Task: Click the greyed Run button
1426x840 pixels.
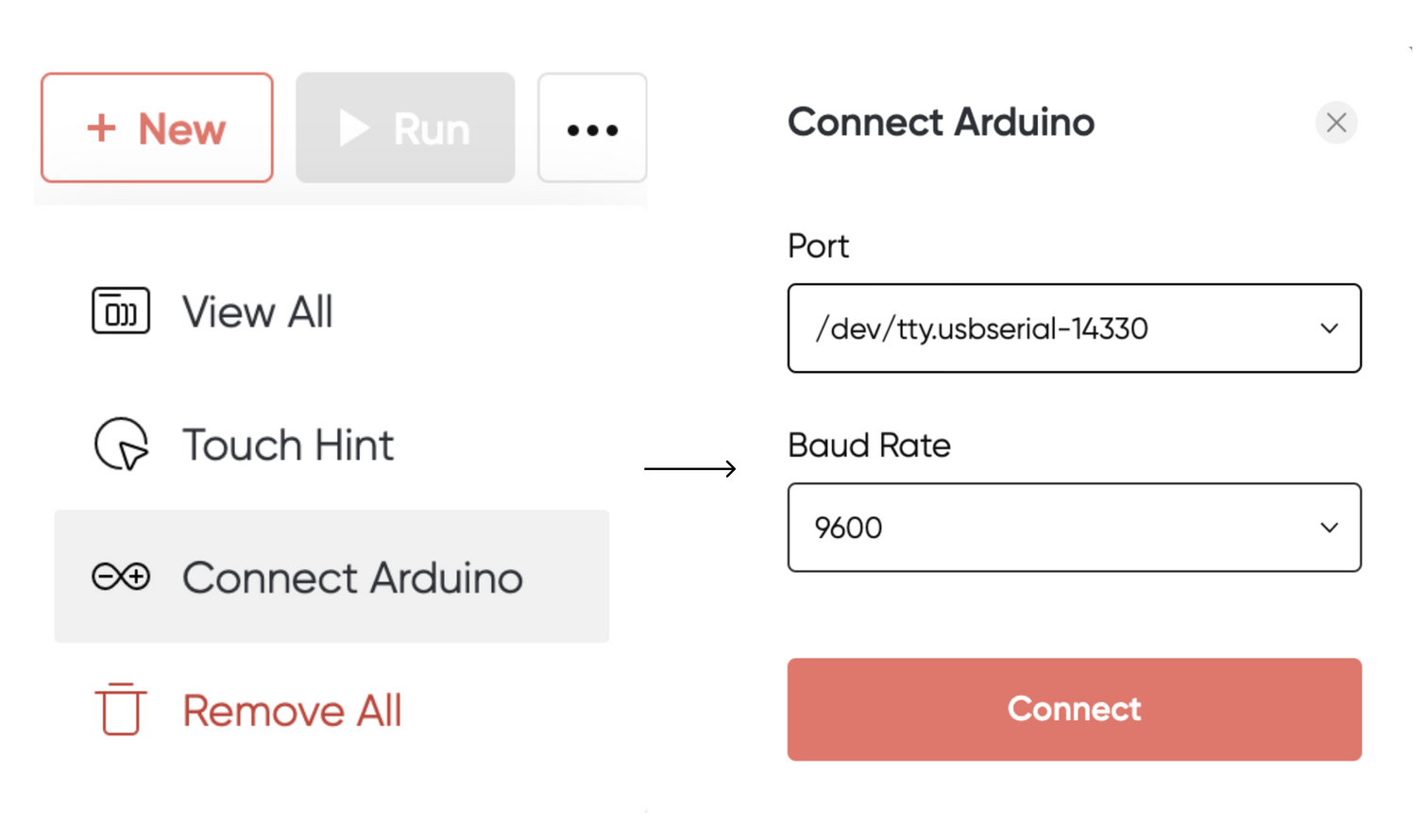Action: 405,127
